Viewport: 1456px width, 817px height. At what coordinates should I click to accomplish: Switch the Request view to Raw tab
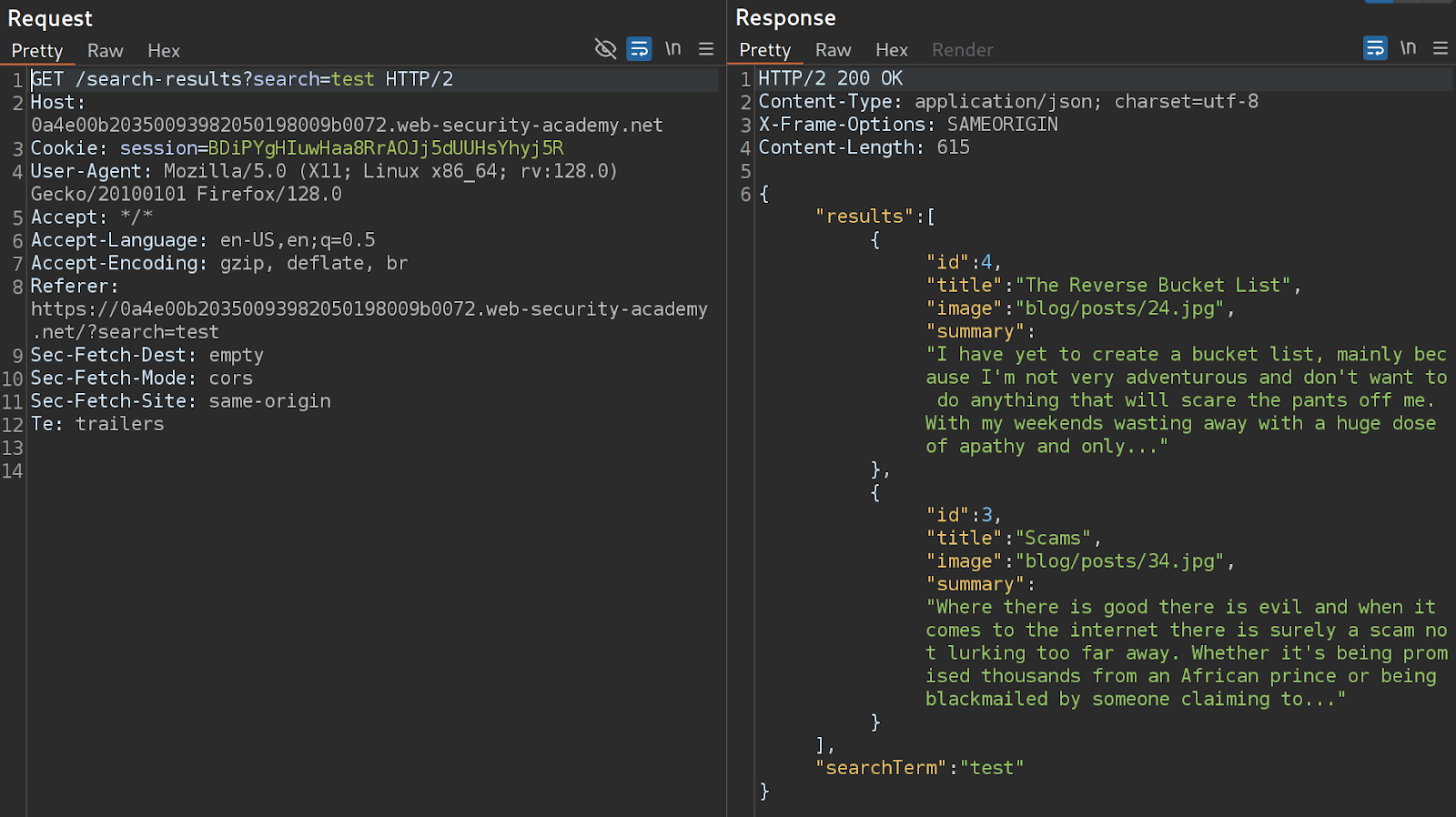coord(105,51)
